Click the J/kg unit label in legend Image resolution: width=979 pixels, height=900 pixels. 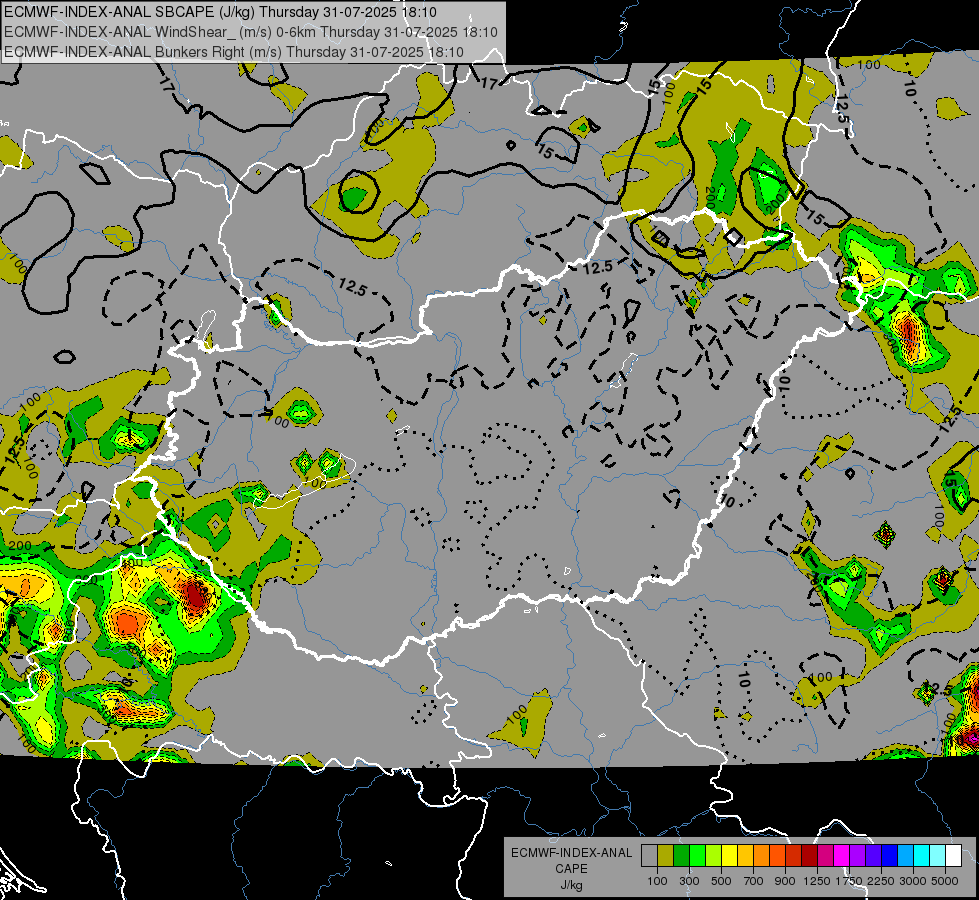[571, 885]
